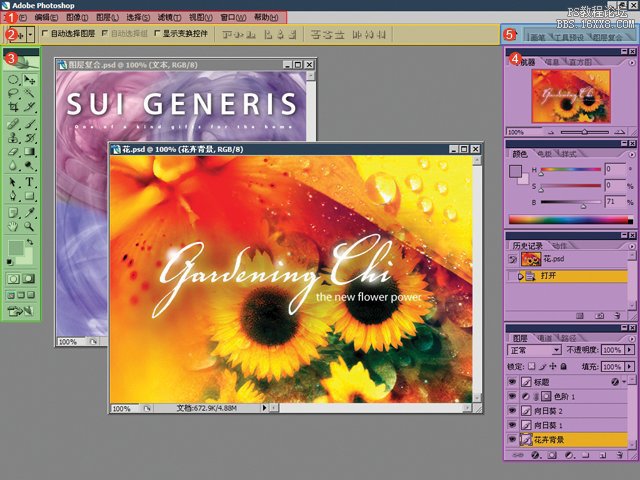640x480 pixels.
Task: Open the Move tool preset picker arrow
Action: pyautogui.click(x=31, y=34)
